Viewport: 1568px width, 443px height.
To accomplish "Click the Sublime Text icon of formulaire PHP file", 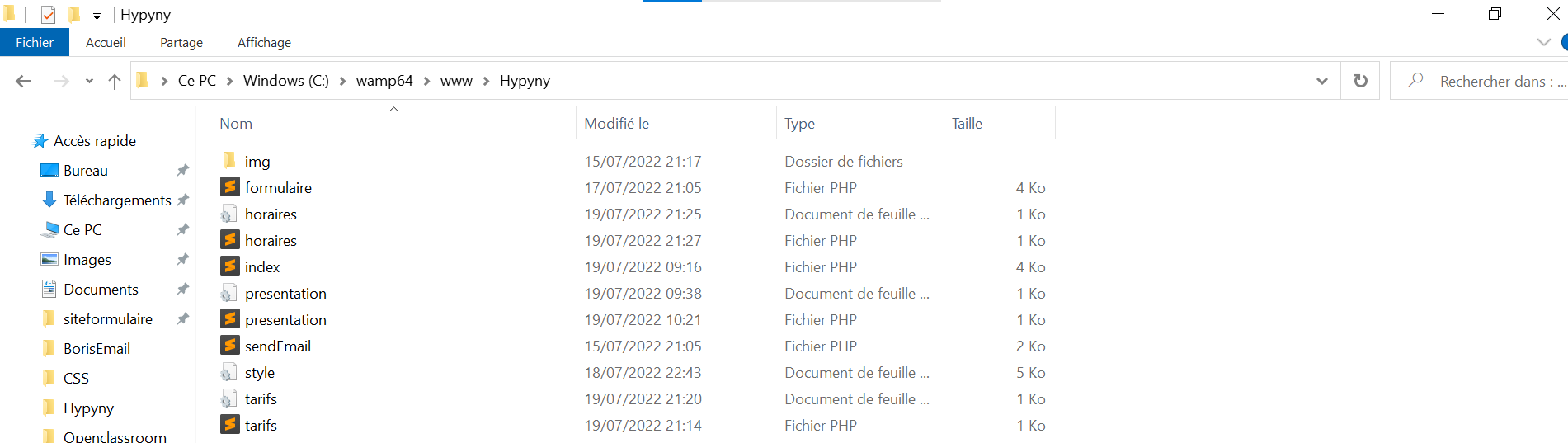I will pos(230,187).
